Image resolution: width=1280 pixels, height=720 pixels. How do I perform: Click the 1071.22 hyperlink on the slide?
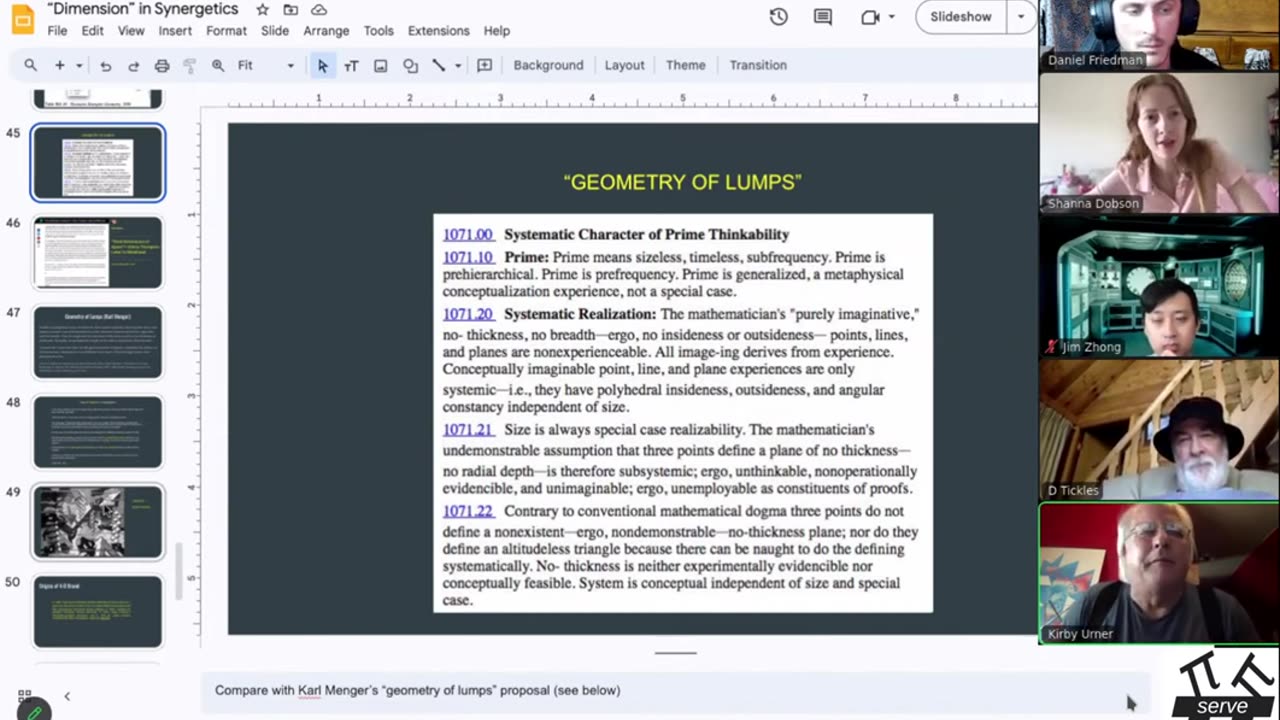point(468,511)
